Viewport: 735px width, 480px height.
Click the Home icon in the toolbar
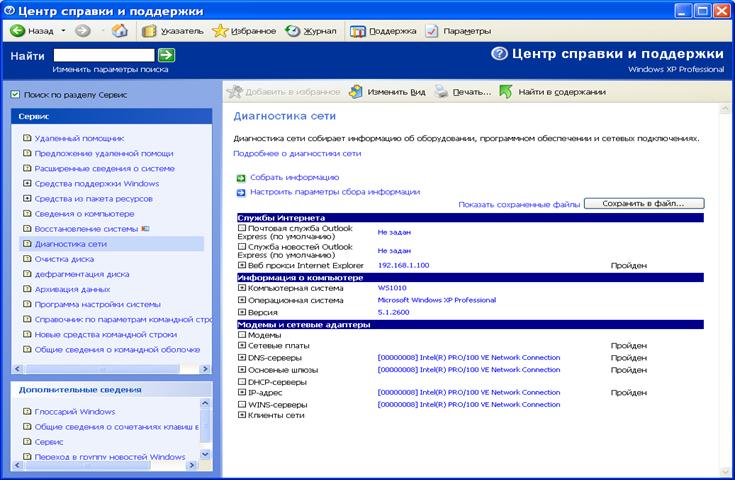tap(120, 31)
